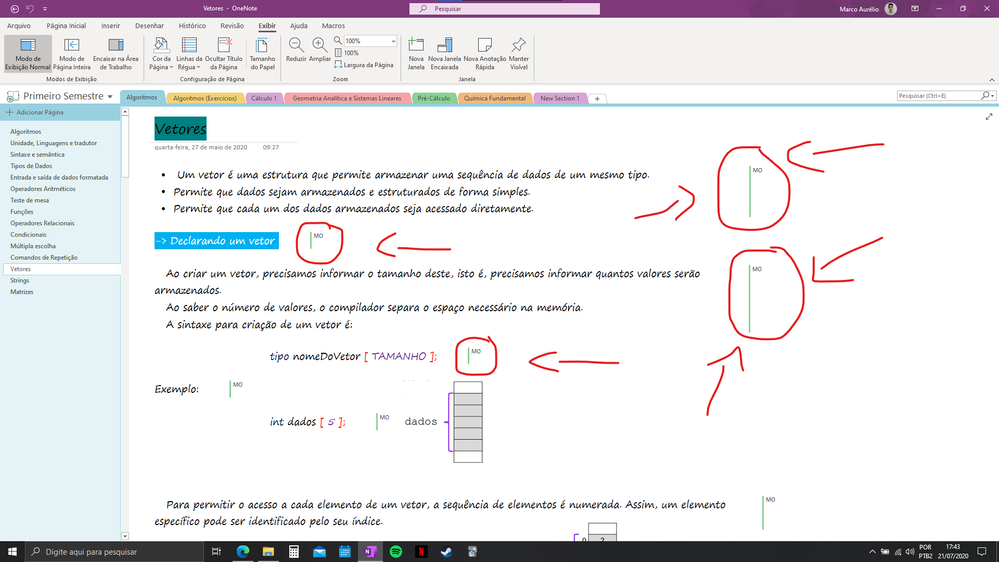Click the back arrow in title bar
999x562 pixels.
click(x=15, y=9)
